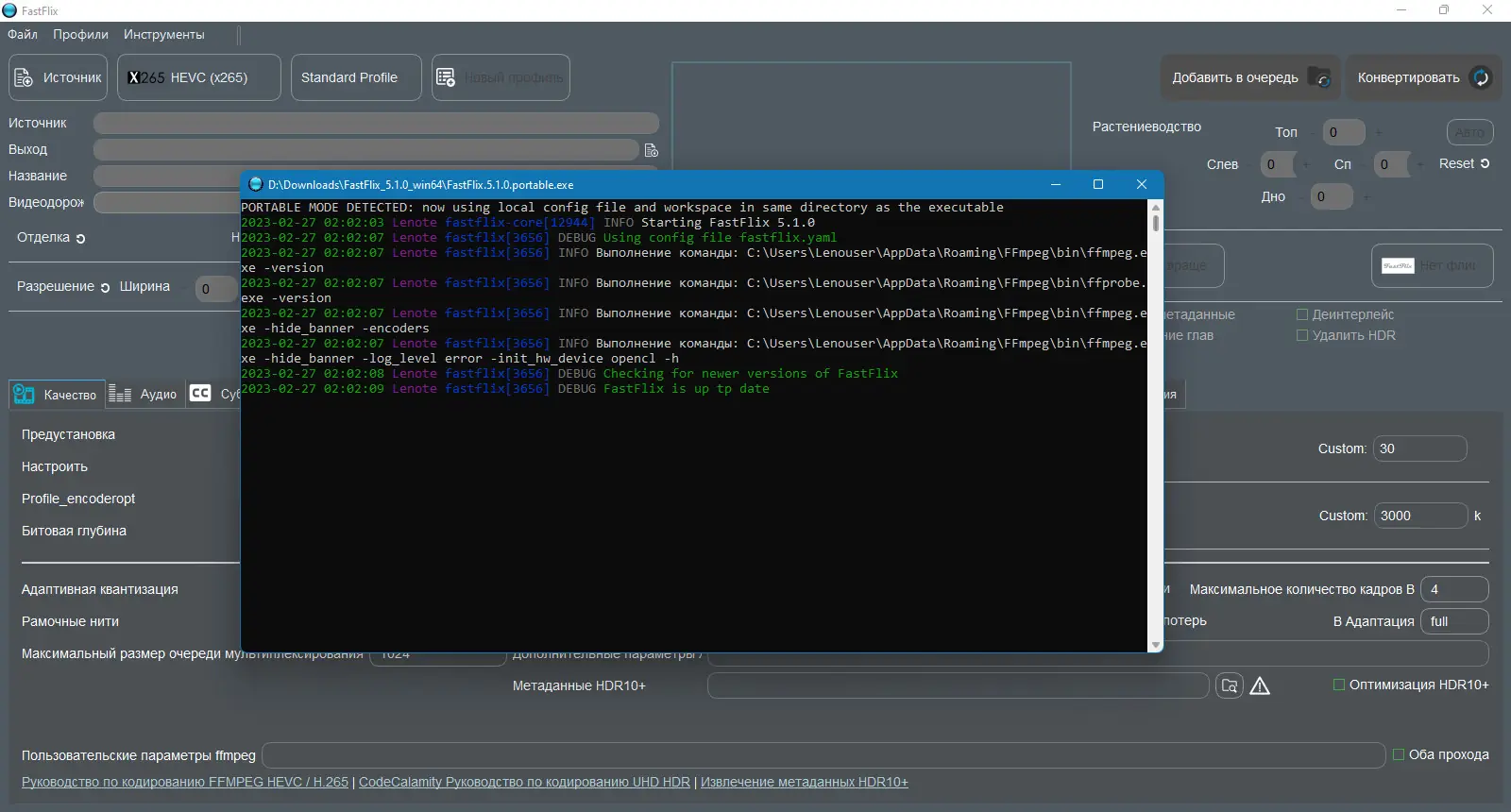Viewport: 1511px width, 812px height.
Task: Maximize the FastFlix main window
Action: tap(1444, 10)
